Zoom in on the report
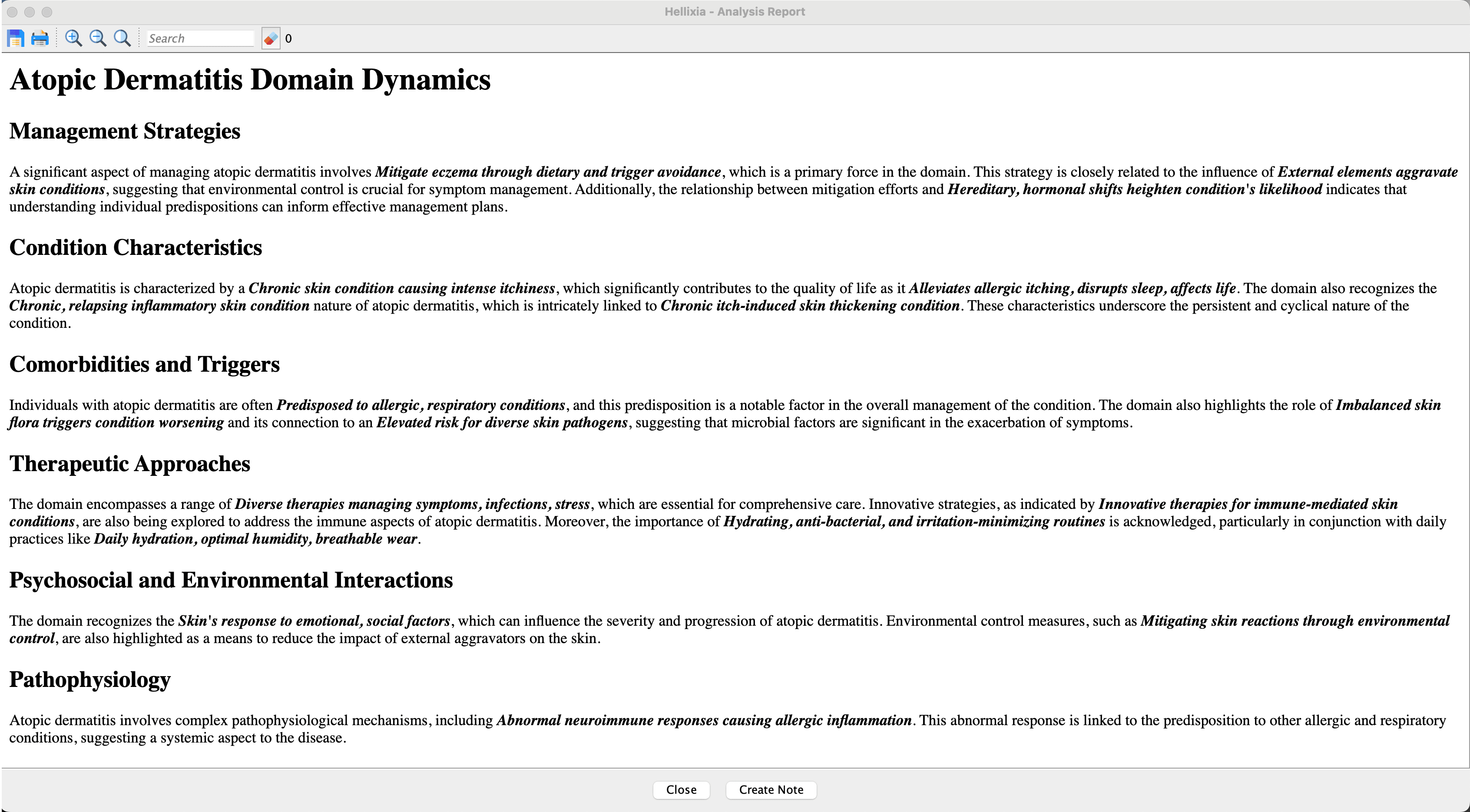The width and height of the screenshot is (1470, 812). [73, 38]
